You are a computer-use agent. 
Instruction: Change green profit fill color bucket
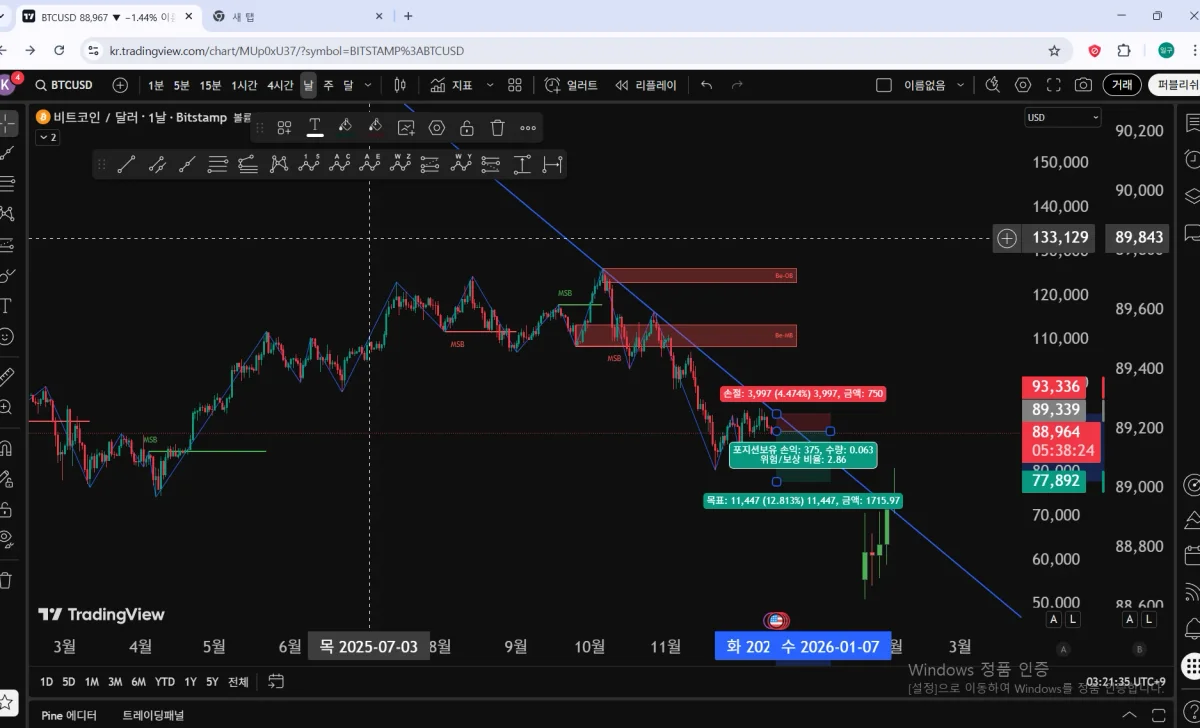pos(345,127)
